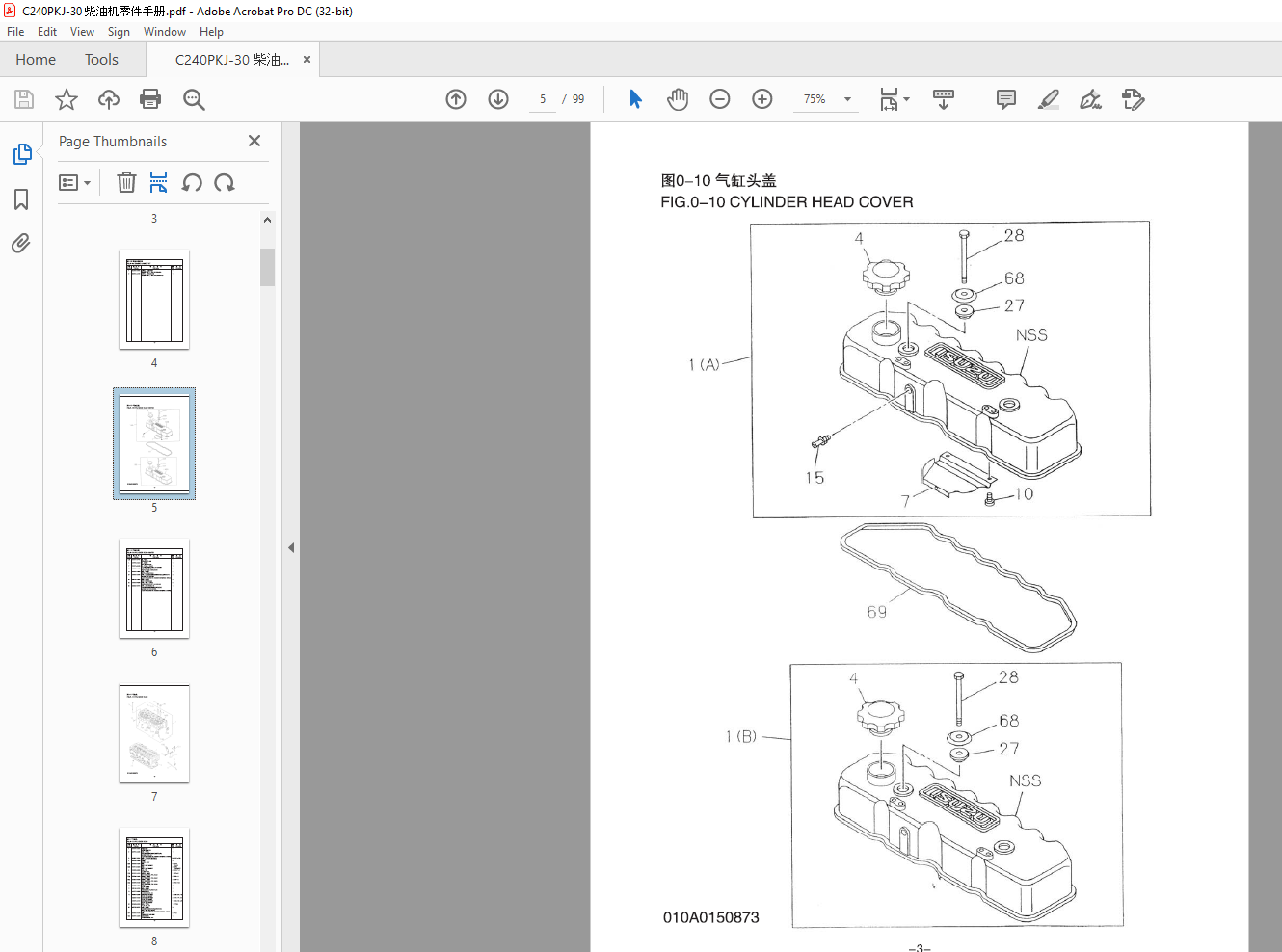Click the Save file icon

[24, 99]
